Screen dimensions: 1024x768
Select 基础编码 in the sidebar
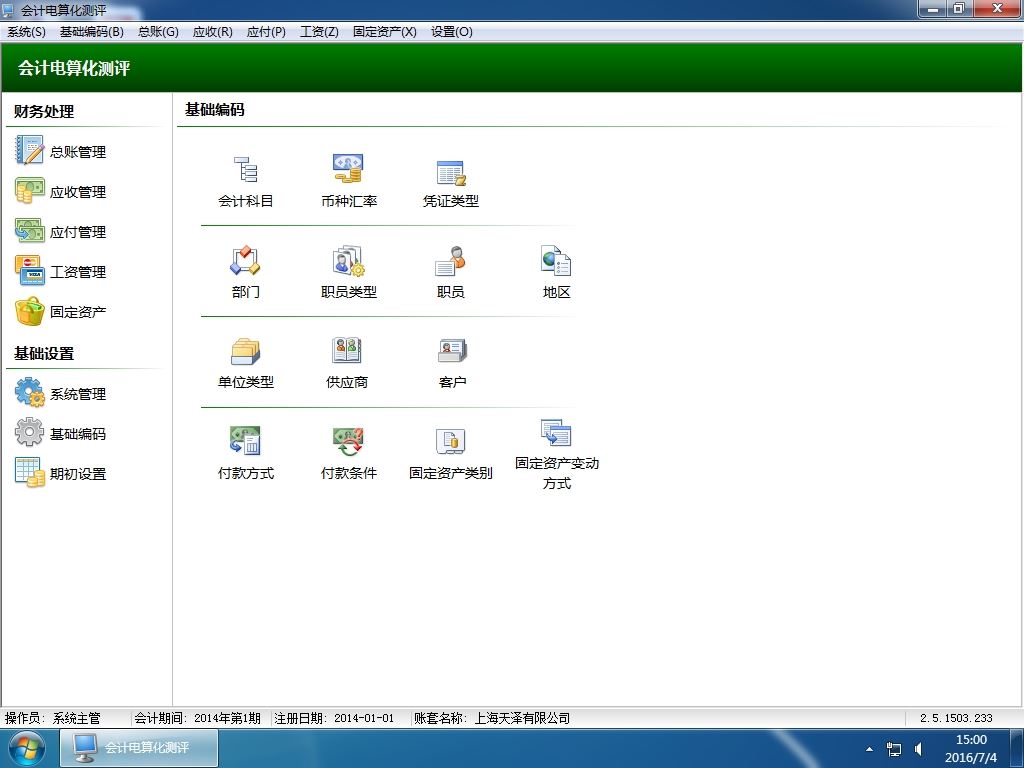60,433
